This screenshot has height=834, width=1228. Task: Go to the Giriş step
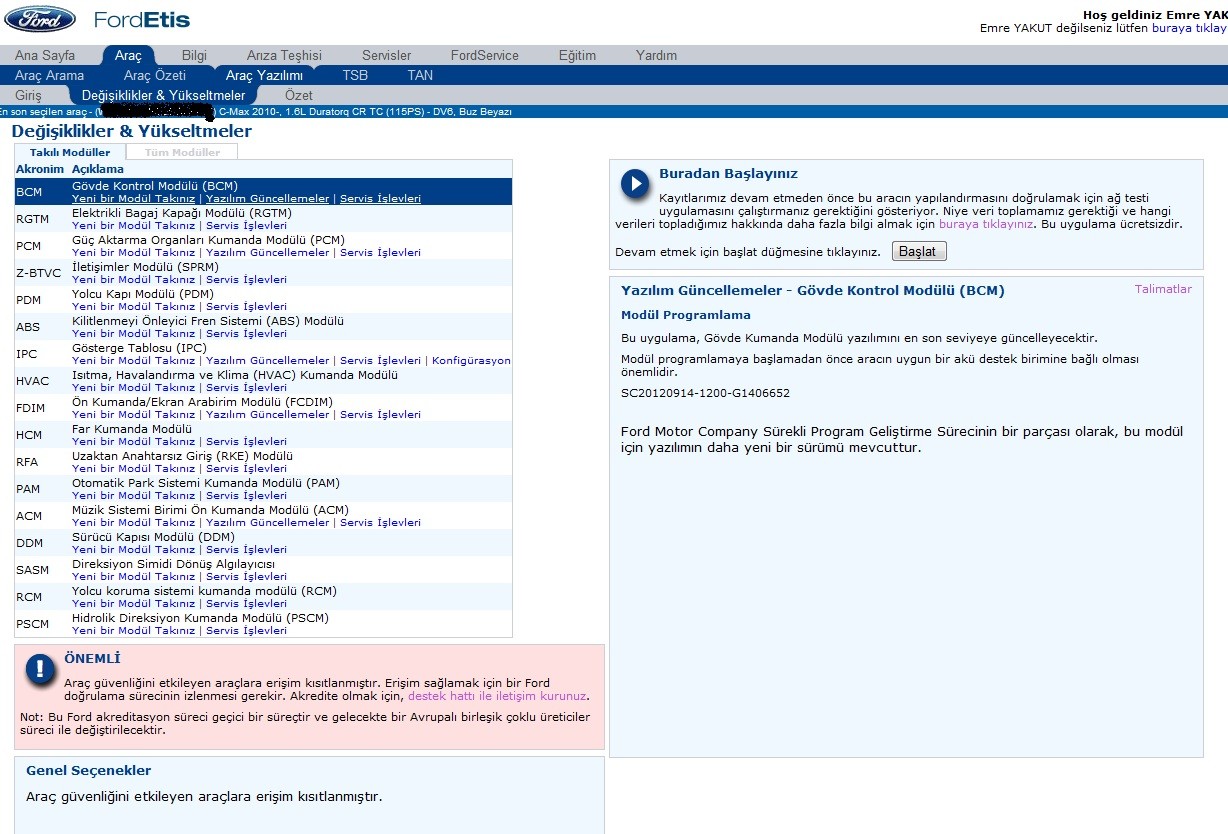click(x=29, y=95)
